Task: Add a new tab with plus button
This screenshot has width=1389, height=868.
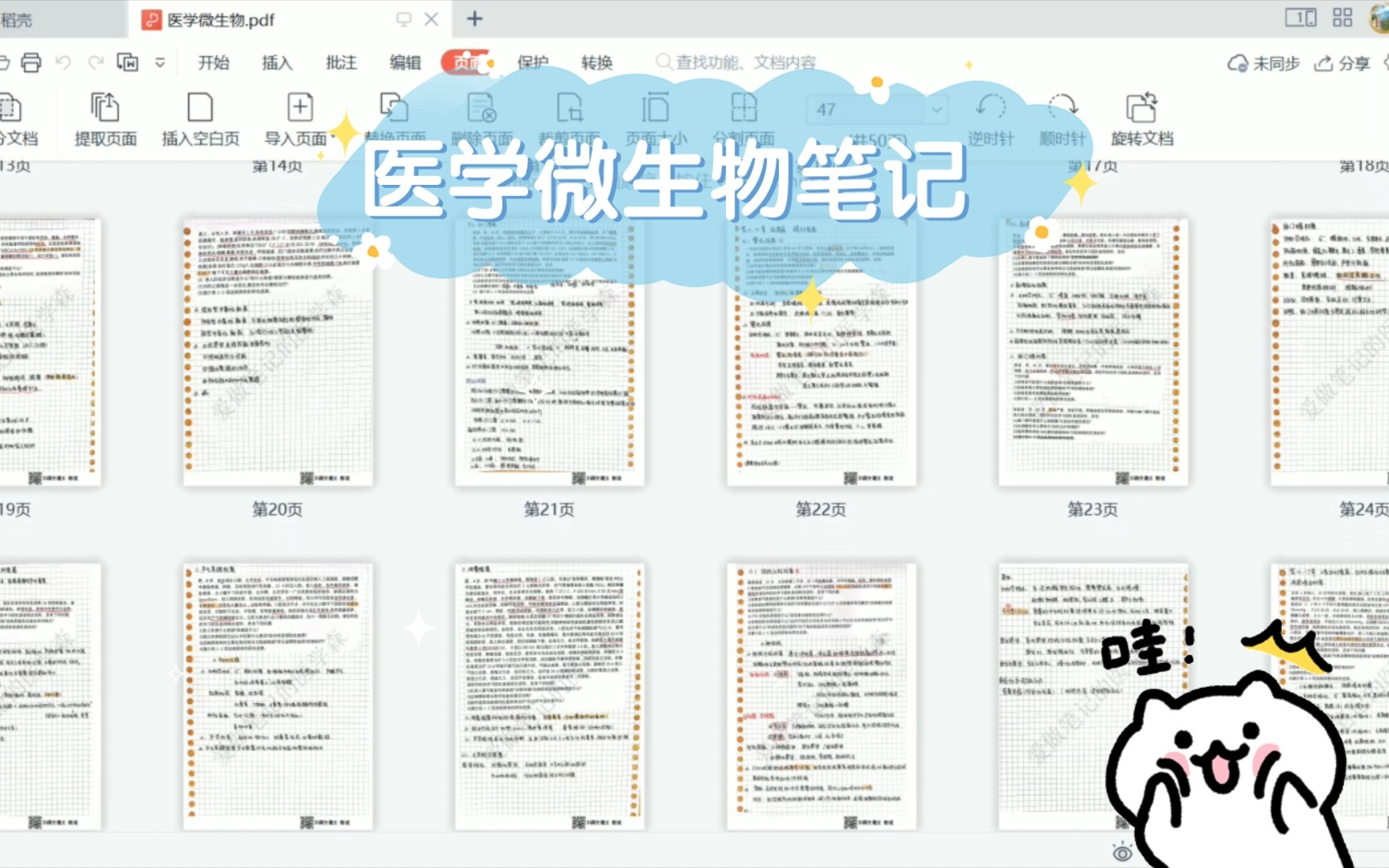Action: [x=475, y=19]
